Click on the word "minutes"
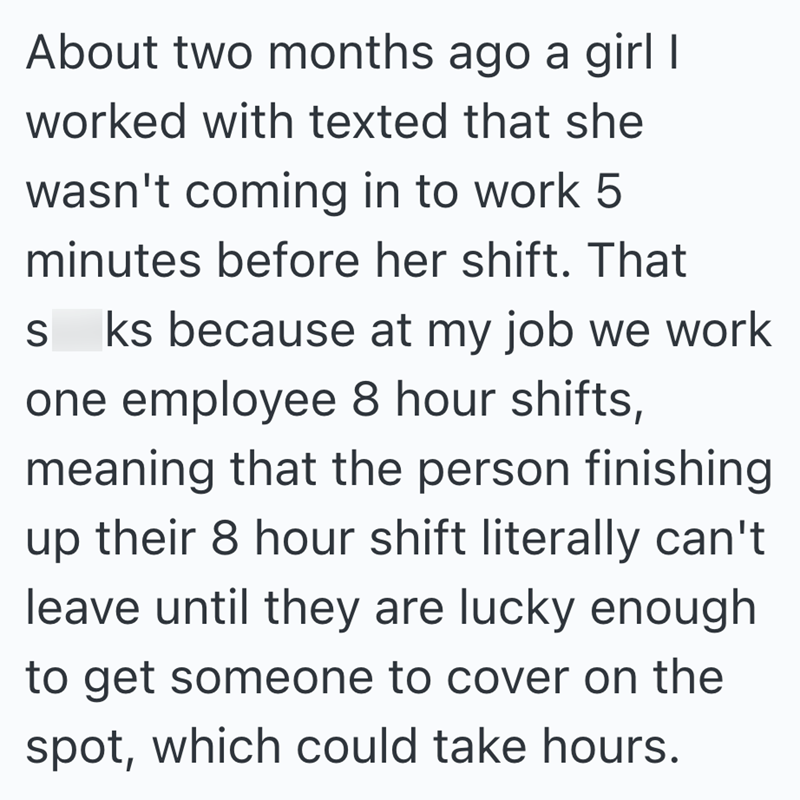 point(113,261)
